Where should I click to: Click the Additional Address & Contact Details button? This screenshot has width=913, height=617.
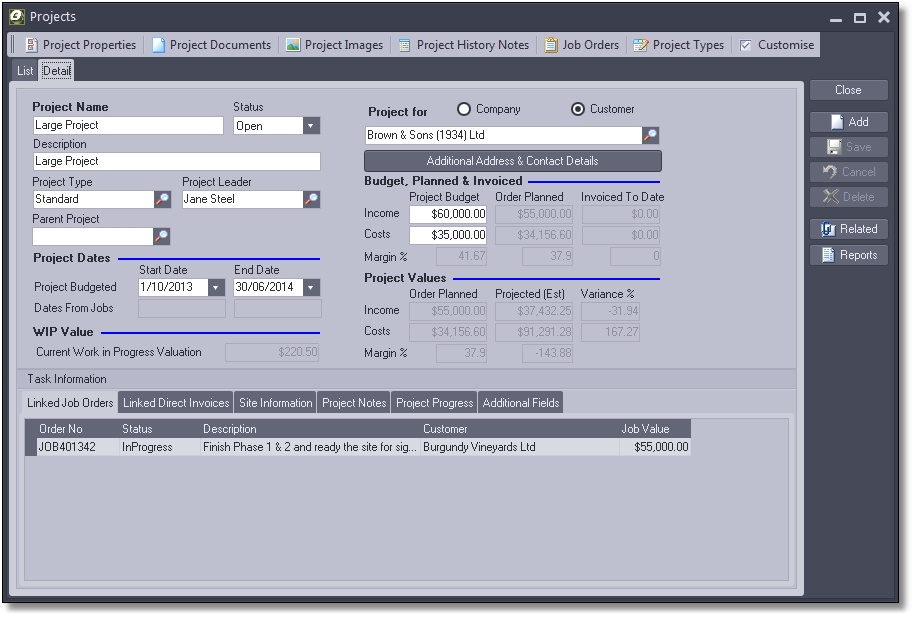click(x=512, y=161)
